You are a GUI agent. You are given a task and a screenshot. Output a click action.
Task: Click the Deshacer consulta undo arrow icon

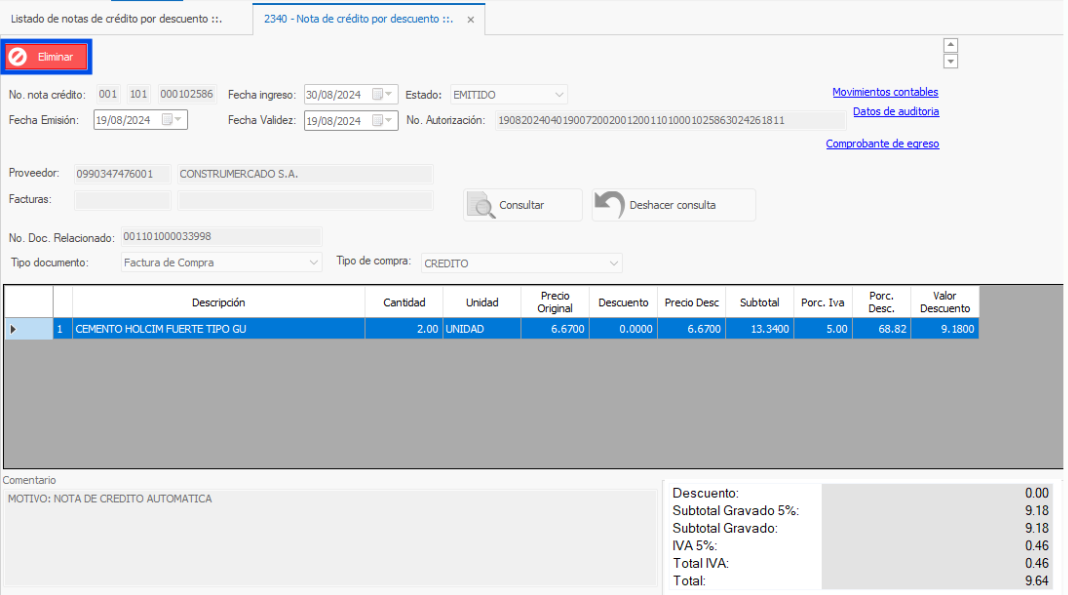[x=609, y=205]
